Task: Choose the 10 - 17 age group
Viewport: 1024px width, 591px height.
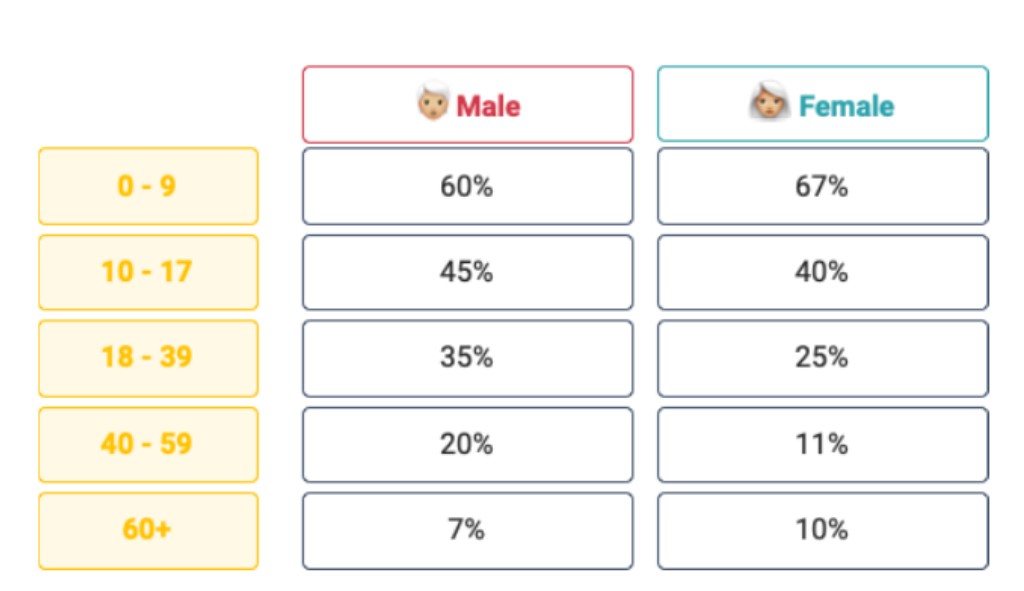Action: [148, 272]
